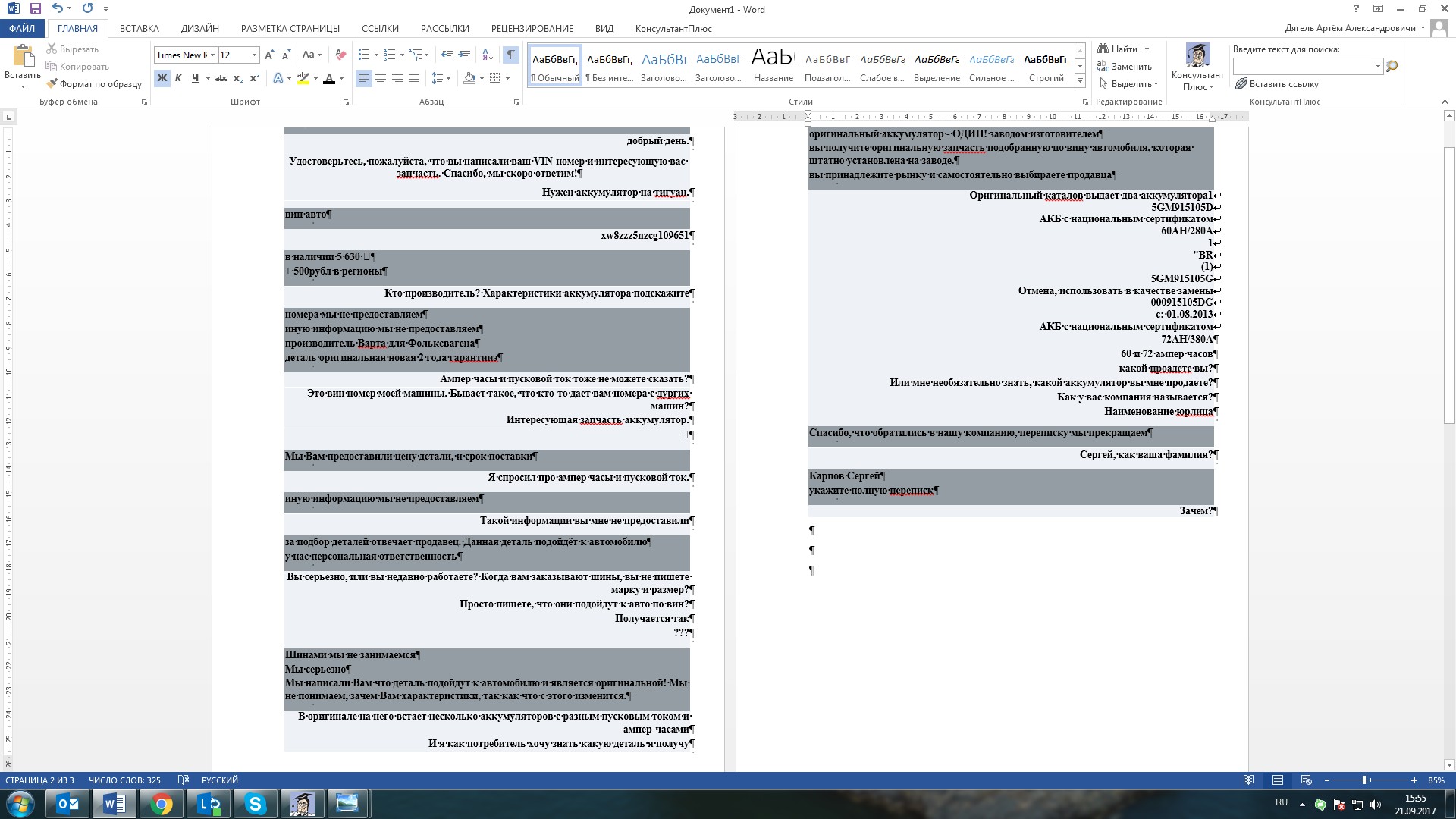Align text right
Image resolution: width=1456 pixels, height=819 pixels.
click(x=397, y=78)
